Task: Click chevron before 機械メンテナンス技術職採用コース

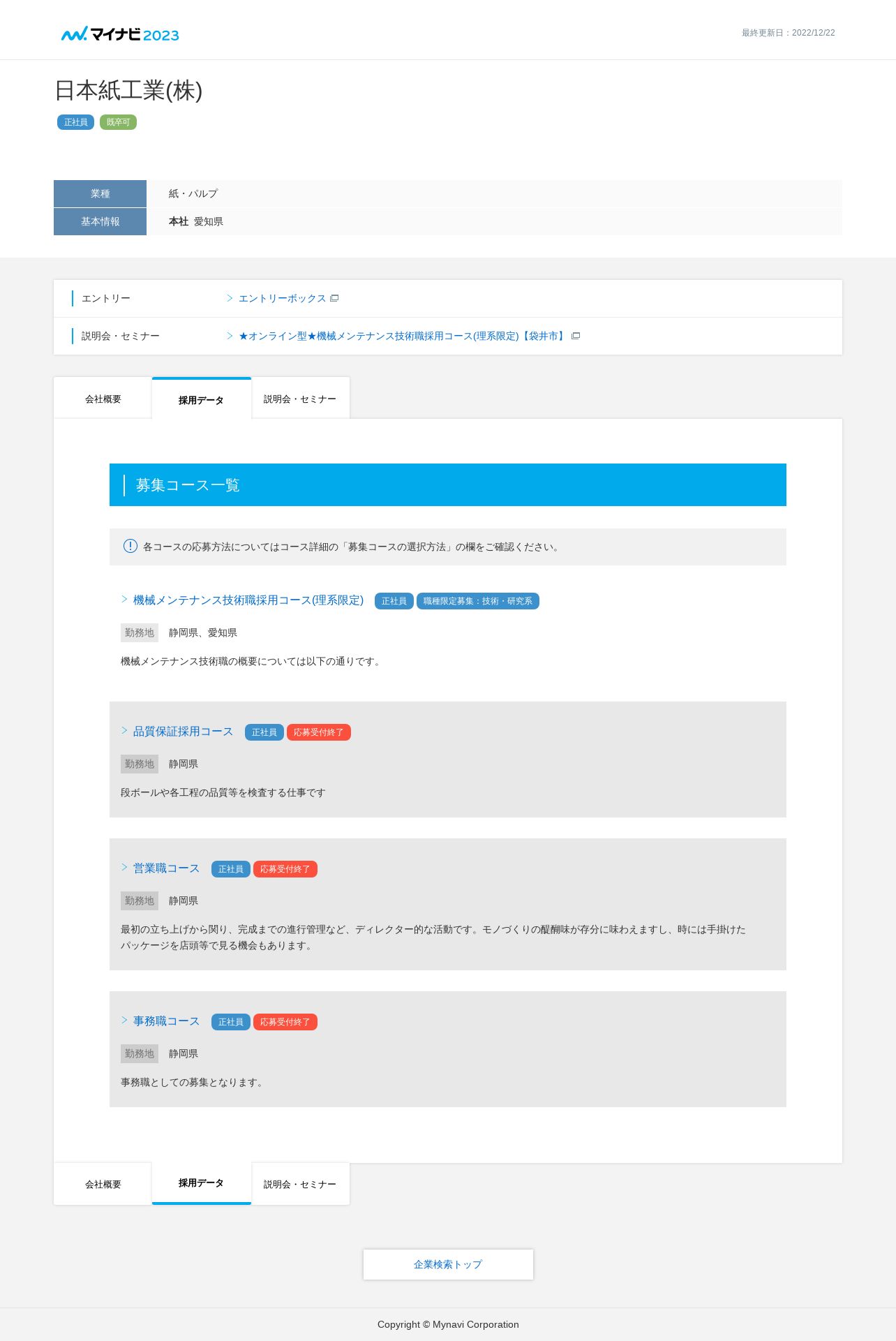Action: coord(124,599)
